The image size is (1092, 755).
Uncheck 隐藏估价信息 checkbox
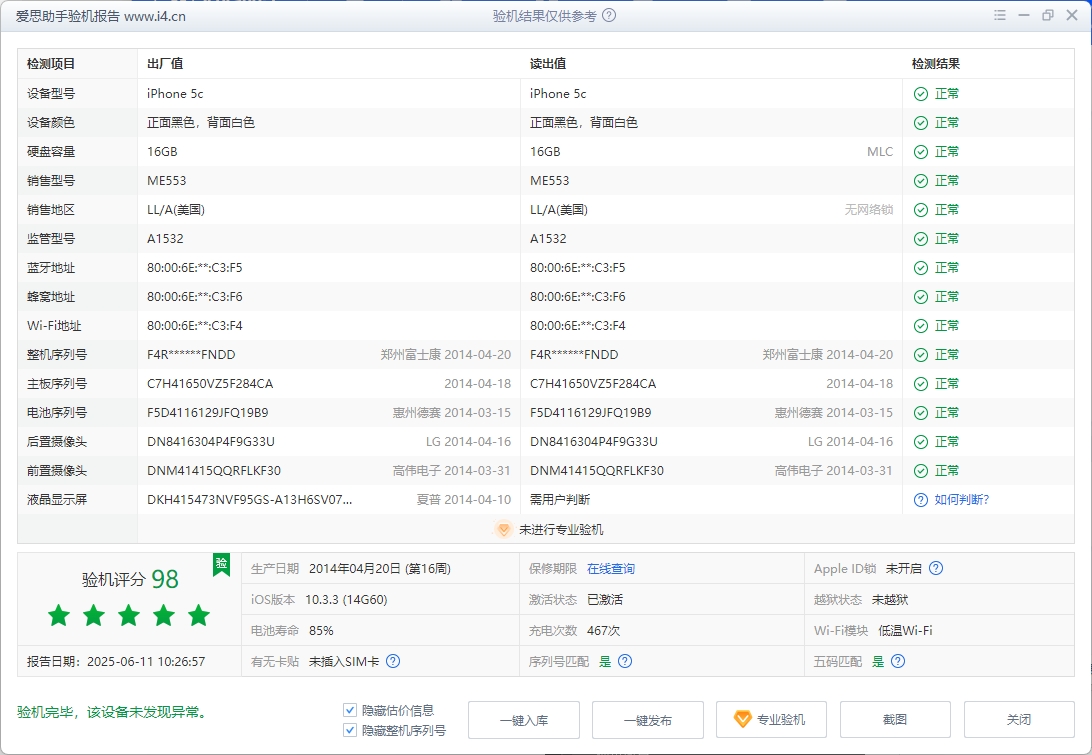350,710
